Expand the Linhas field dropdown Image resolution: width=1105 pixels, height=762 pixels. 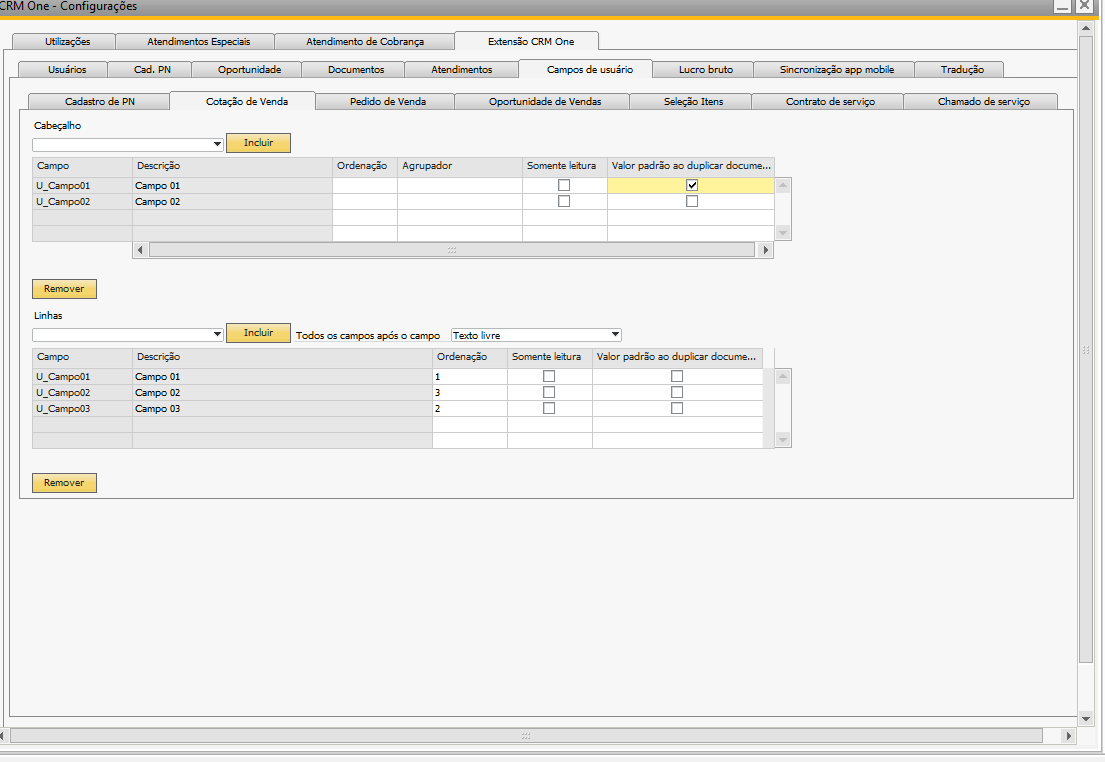[x=217, y=335]
